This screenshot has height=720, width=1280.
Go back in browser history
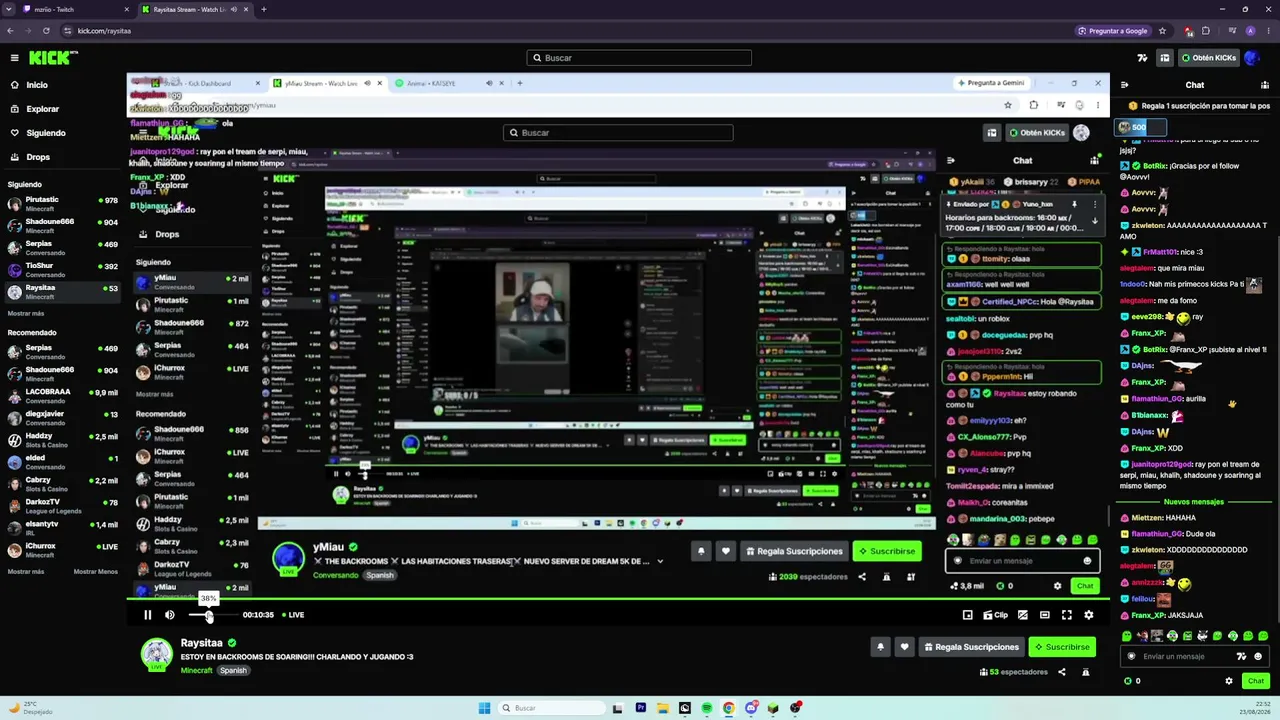(x=10, y=31)
